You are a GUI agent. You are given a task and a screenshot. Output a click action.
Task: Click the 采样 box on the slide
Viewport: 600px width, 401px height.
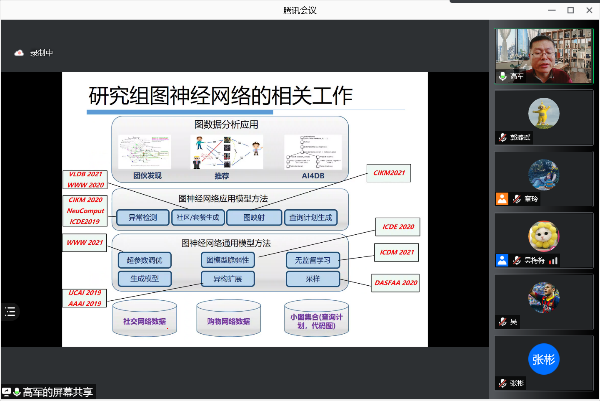click(313, 279)
